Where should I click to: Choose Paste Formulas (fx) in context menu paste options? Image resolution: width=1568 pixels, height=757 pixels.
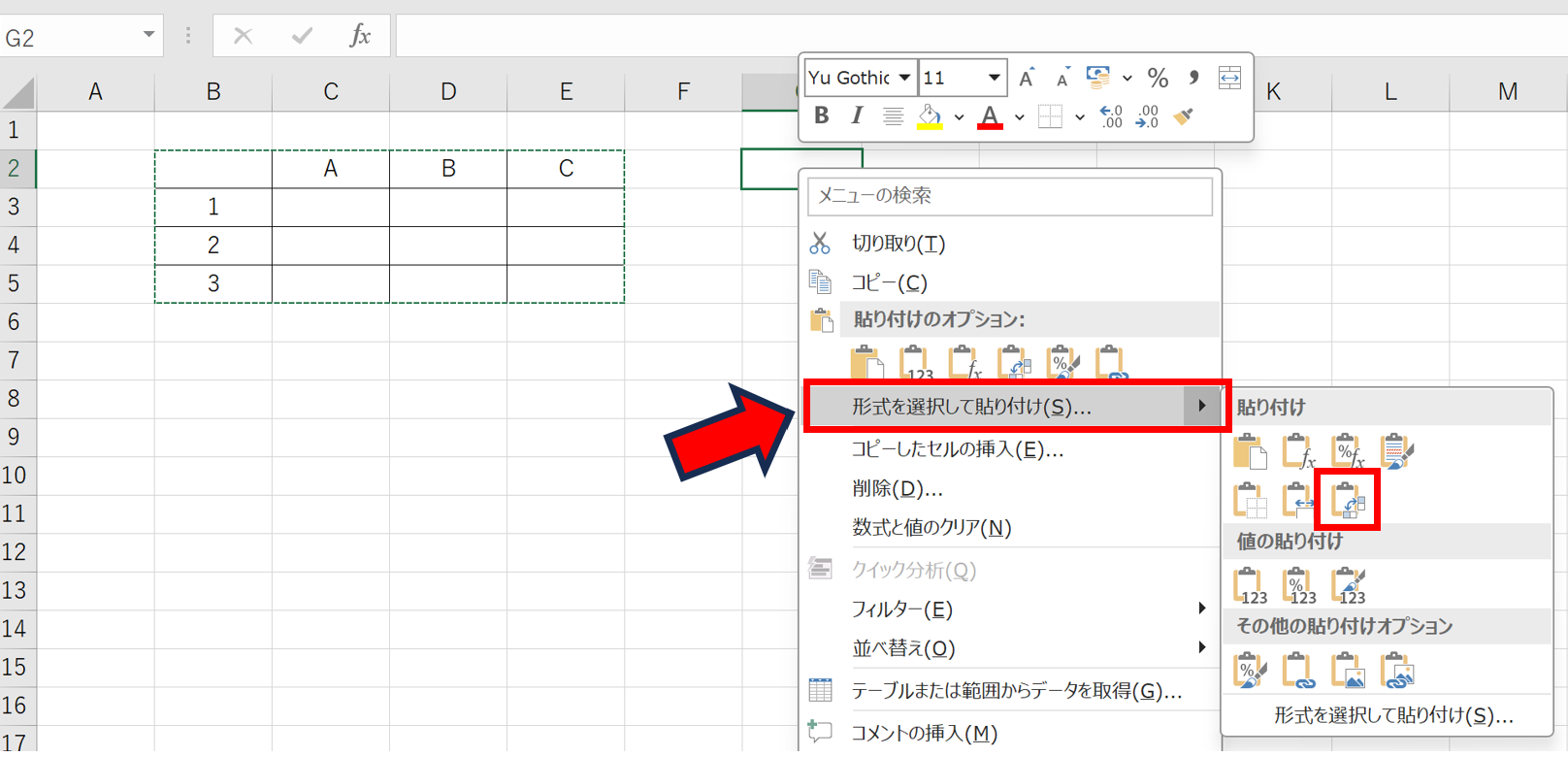(964, 362)
